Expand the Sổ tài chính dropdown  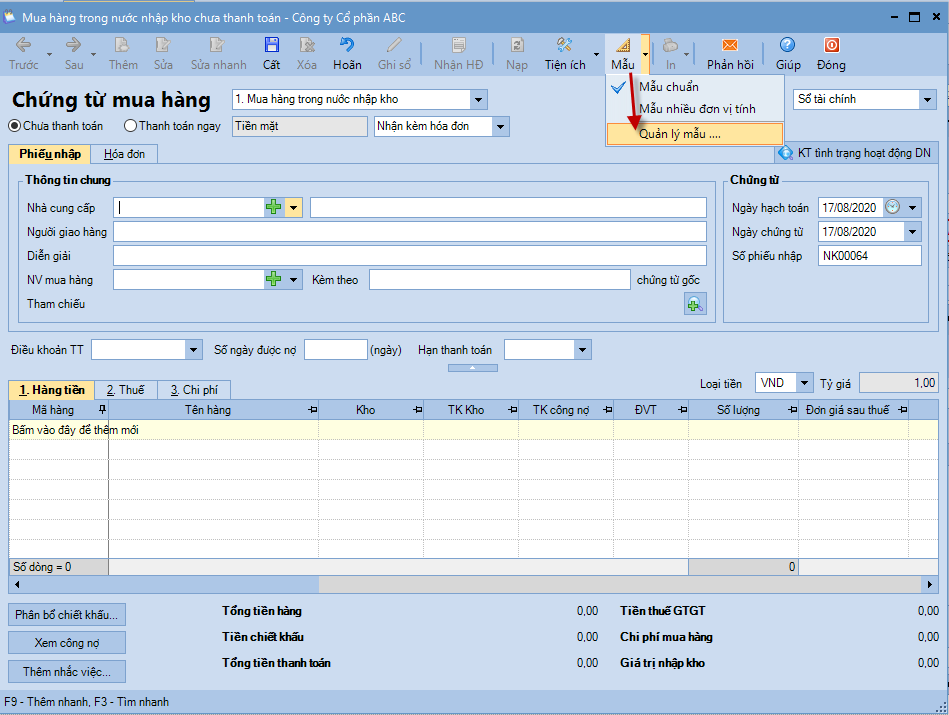(926, 100)
